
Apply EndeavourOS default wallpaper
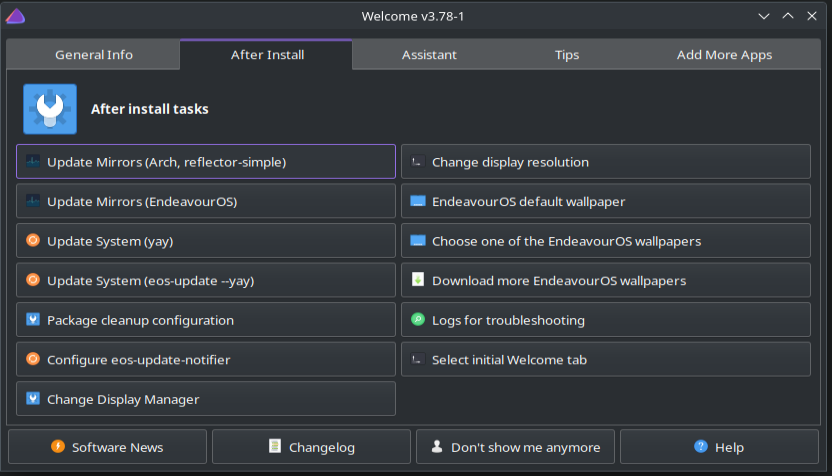(606, 201)
